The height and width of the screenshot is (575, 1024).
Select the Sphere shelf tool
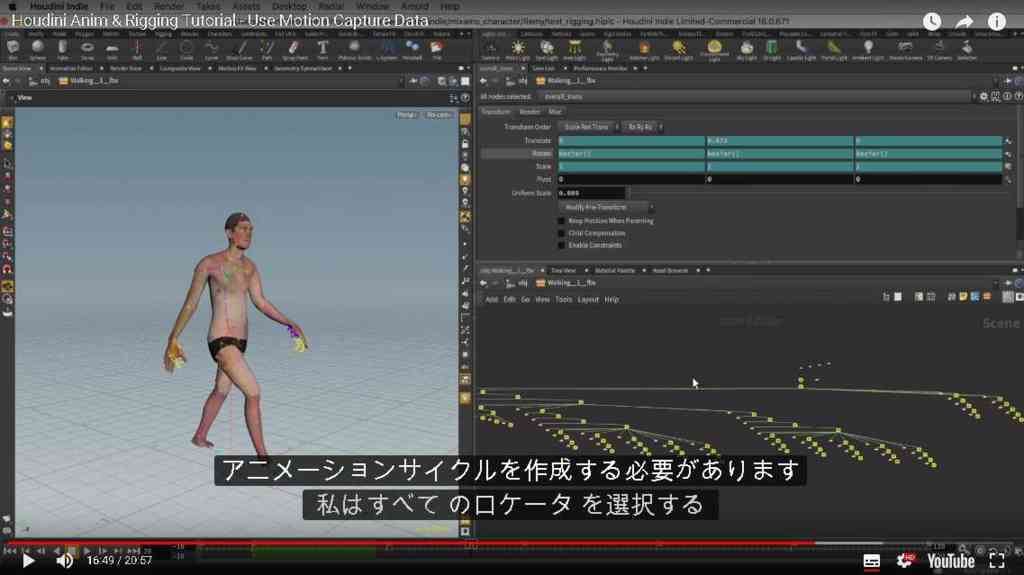pyautogui.click(x=38, y=50)
